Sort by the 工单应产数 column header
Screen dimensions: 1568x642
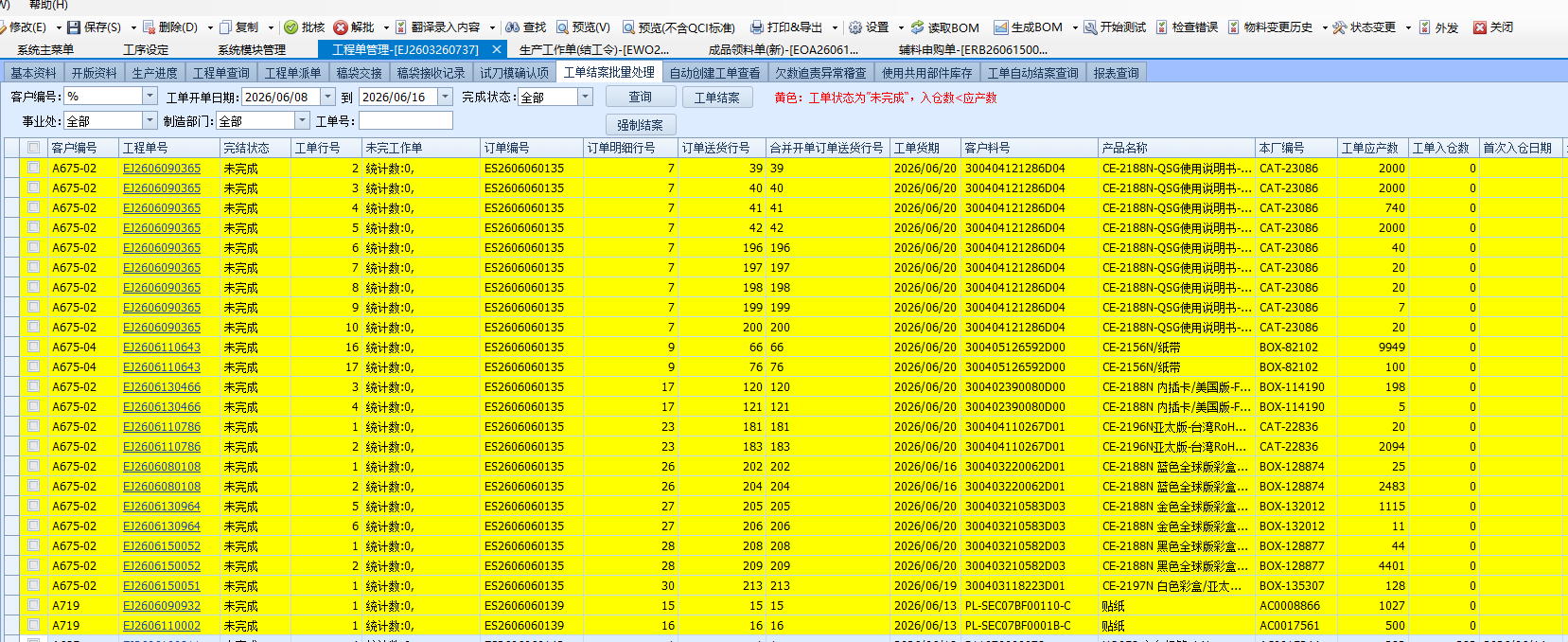(x=1373, y=148)
